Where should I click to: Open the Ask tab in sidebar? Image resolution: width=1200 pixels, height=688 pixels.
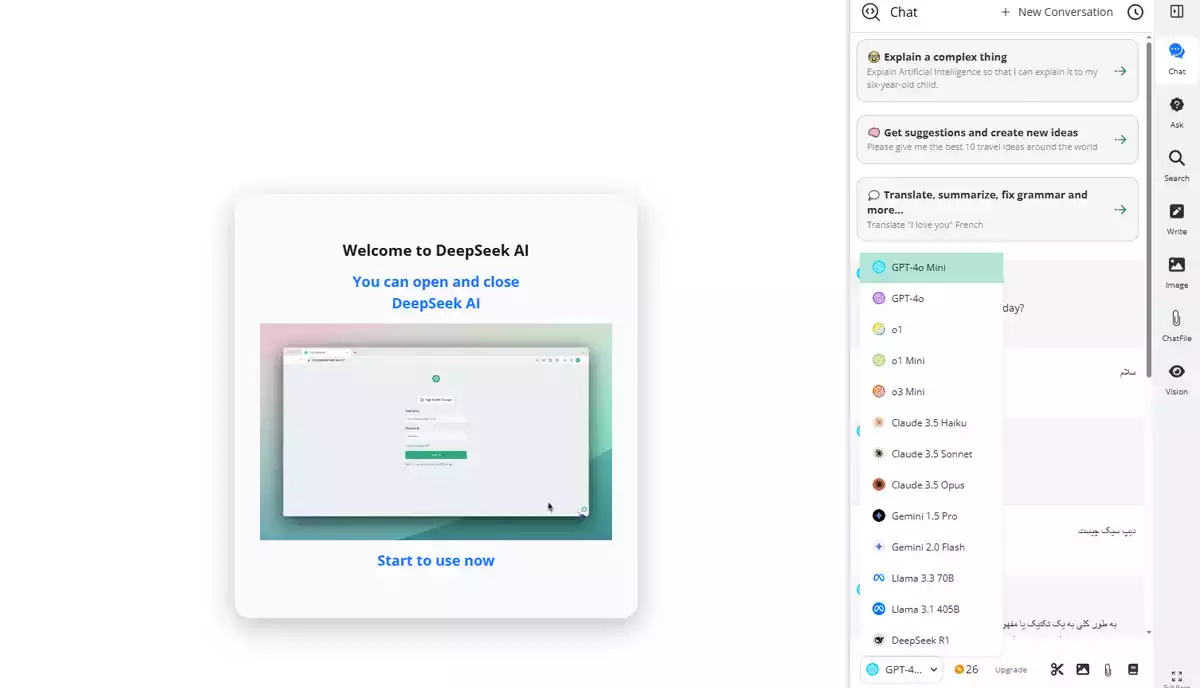tap(1177, 112)
